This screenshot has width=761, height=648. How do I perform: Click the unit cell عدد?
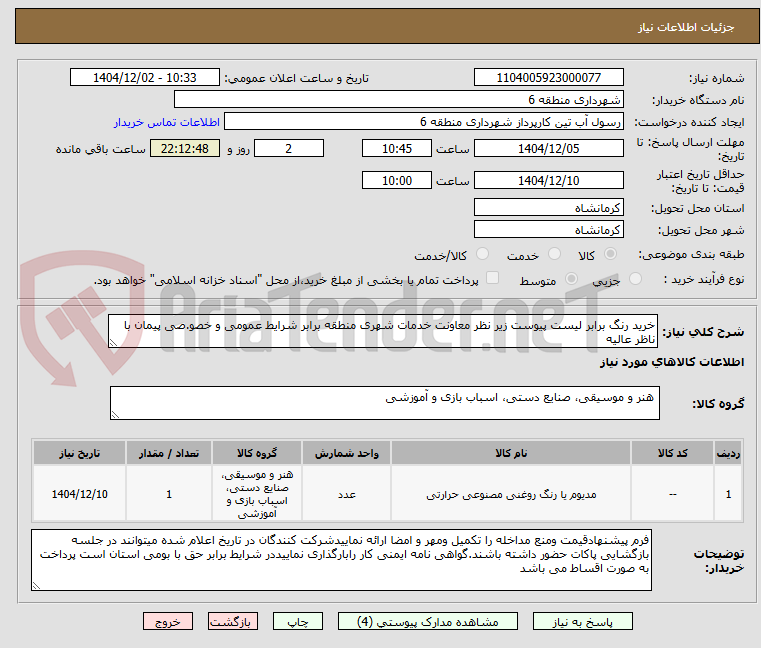tap(347, 495)
